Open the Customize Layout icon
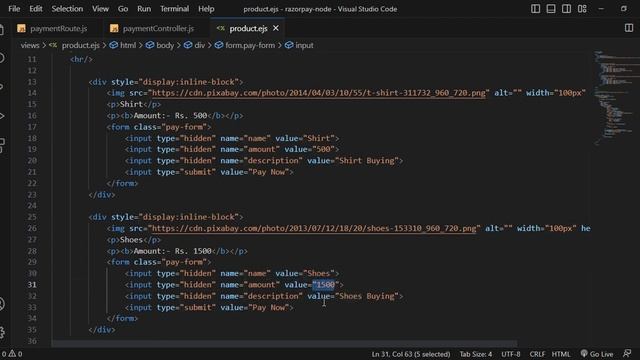This screenshot has width=640, height=360. (x=582, y=9)
